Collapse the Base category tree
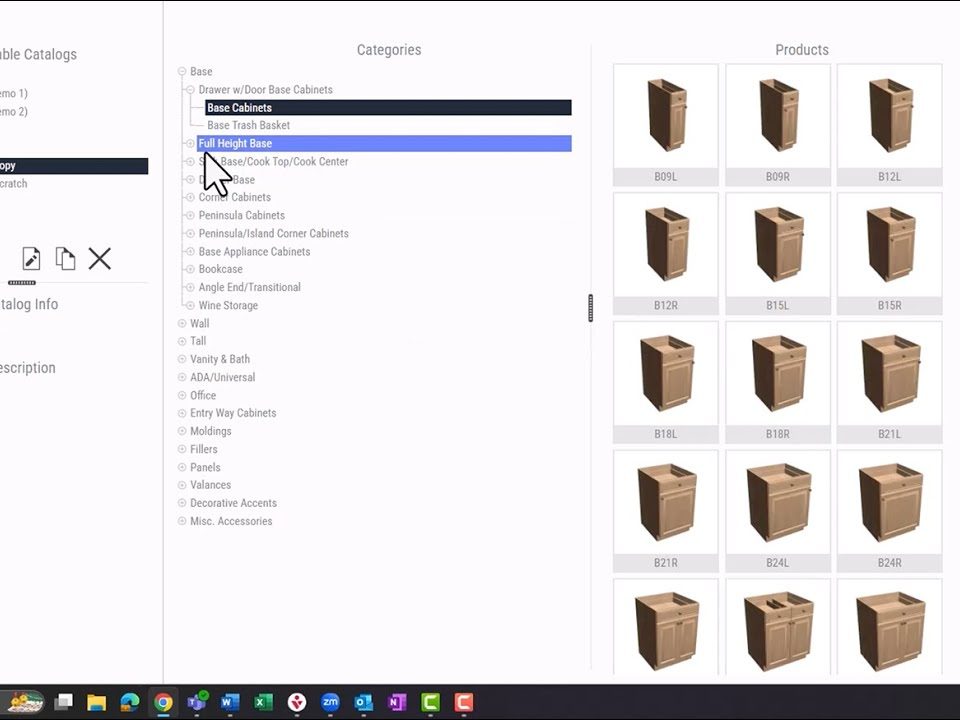This screenshot has width=960, height=720. [182, 72]
